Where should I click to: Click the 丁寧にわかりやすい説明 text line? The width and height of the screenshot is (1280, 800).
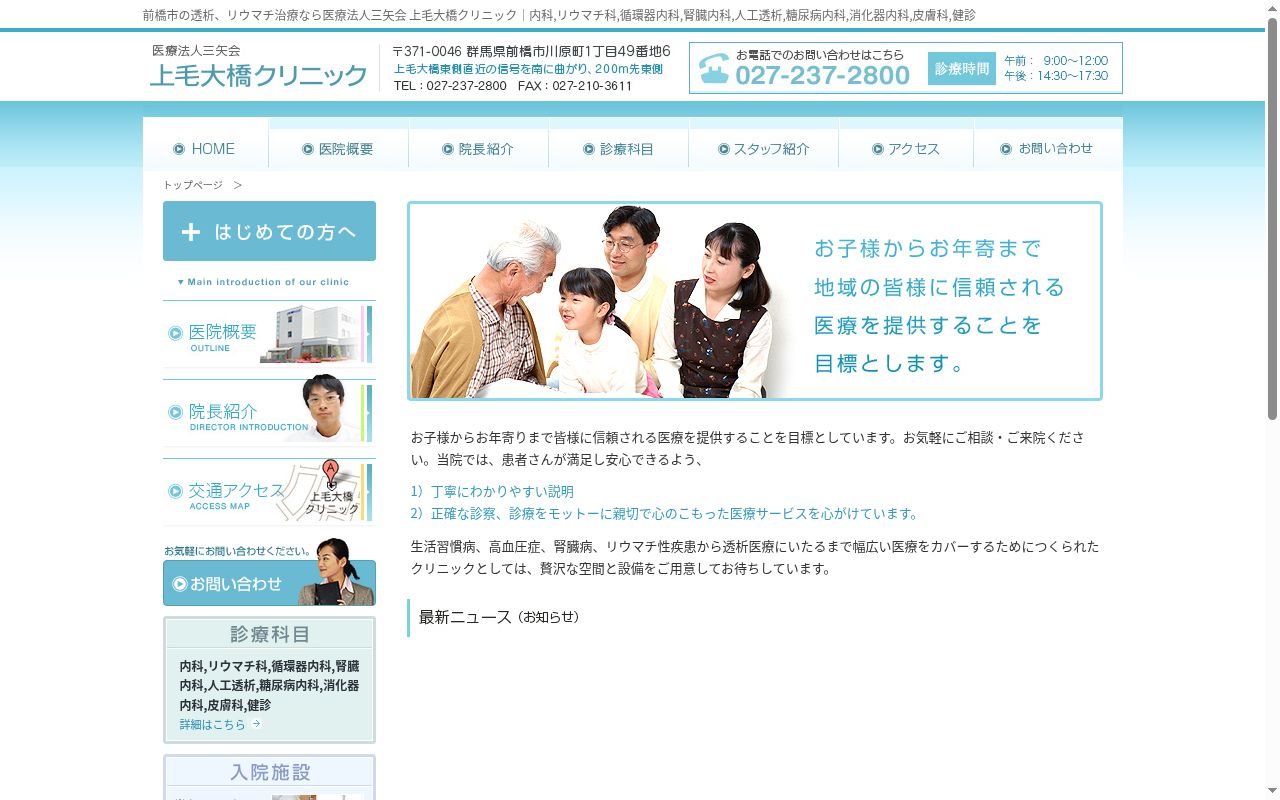point(492,492)
